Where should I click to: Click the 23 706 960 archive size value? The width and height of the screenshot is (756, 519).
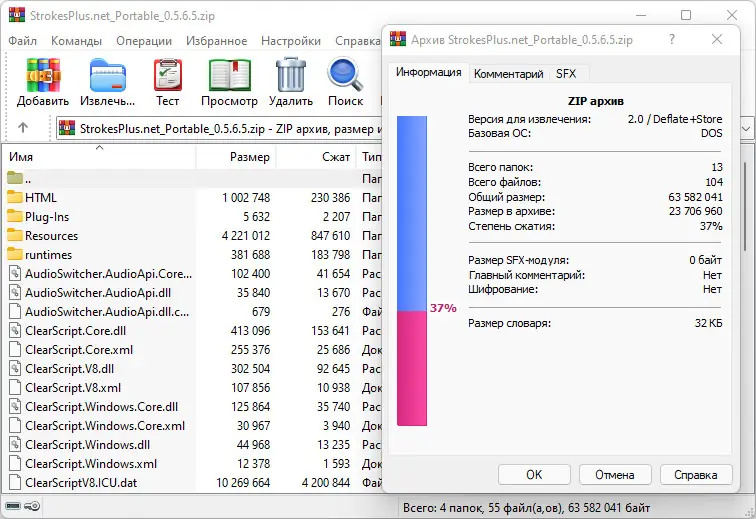[695, 211]
